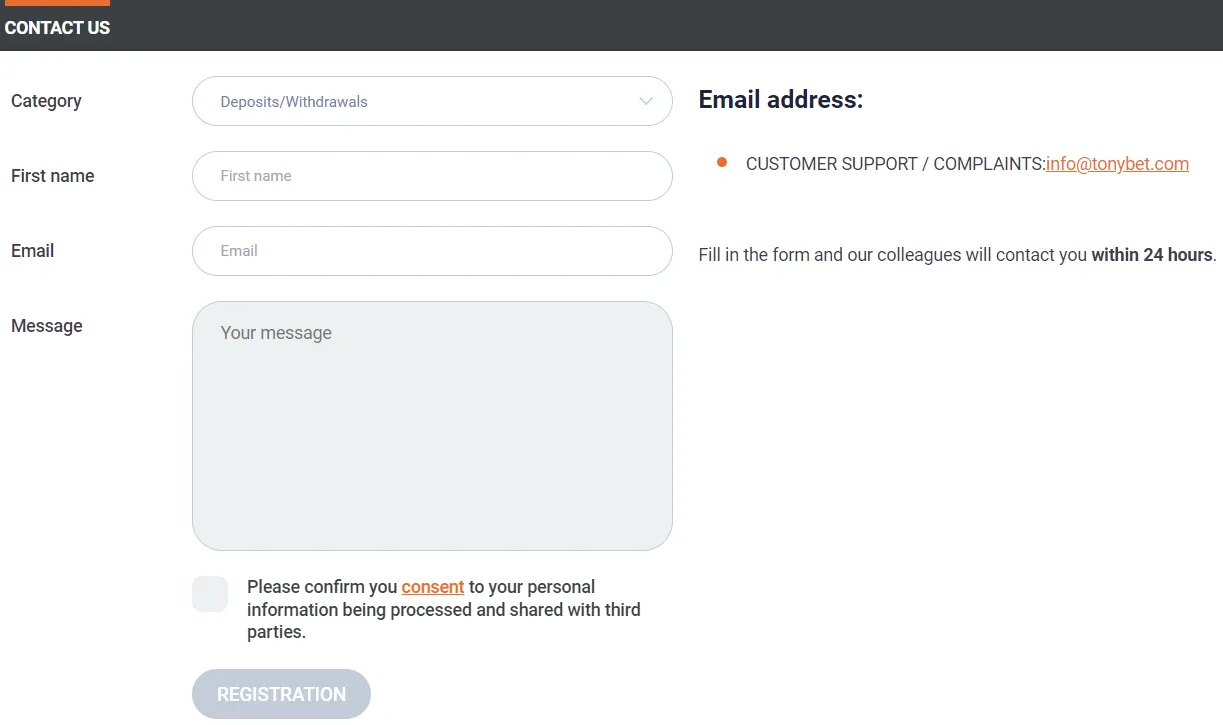Tick the personal information consent checkbox
The height and width of the screenshot is (725, 1223).
point(210,594)
